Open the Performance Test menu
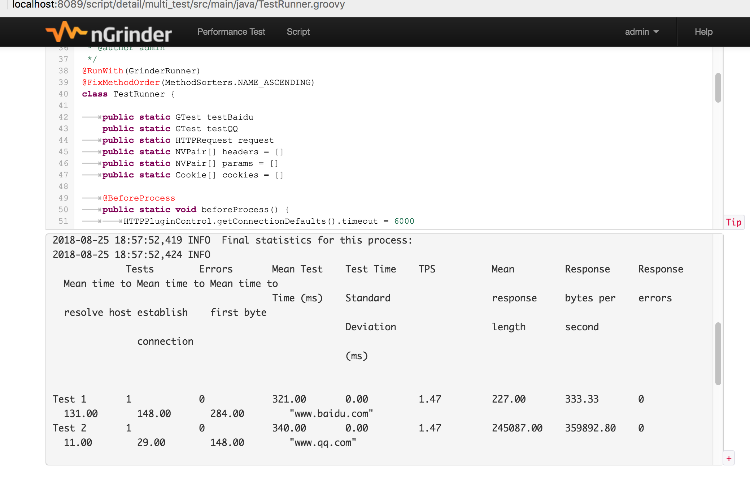Image resolution: width=750 pixels, height=477 pixels. pos(231,32)
